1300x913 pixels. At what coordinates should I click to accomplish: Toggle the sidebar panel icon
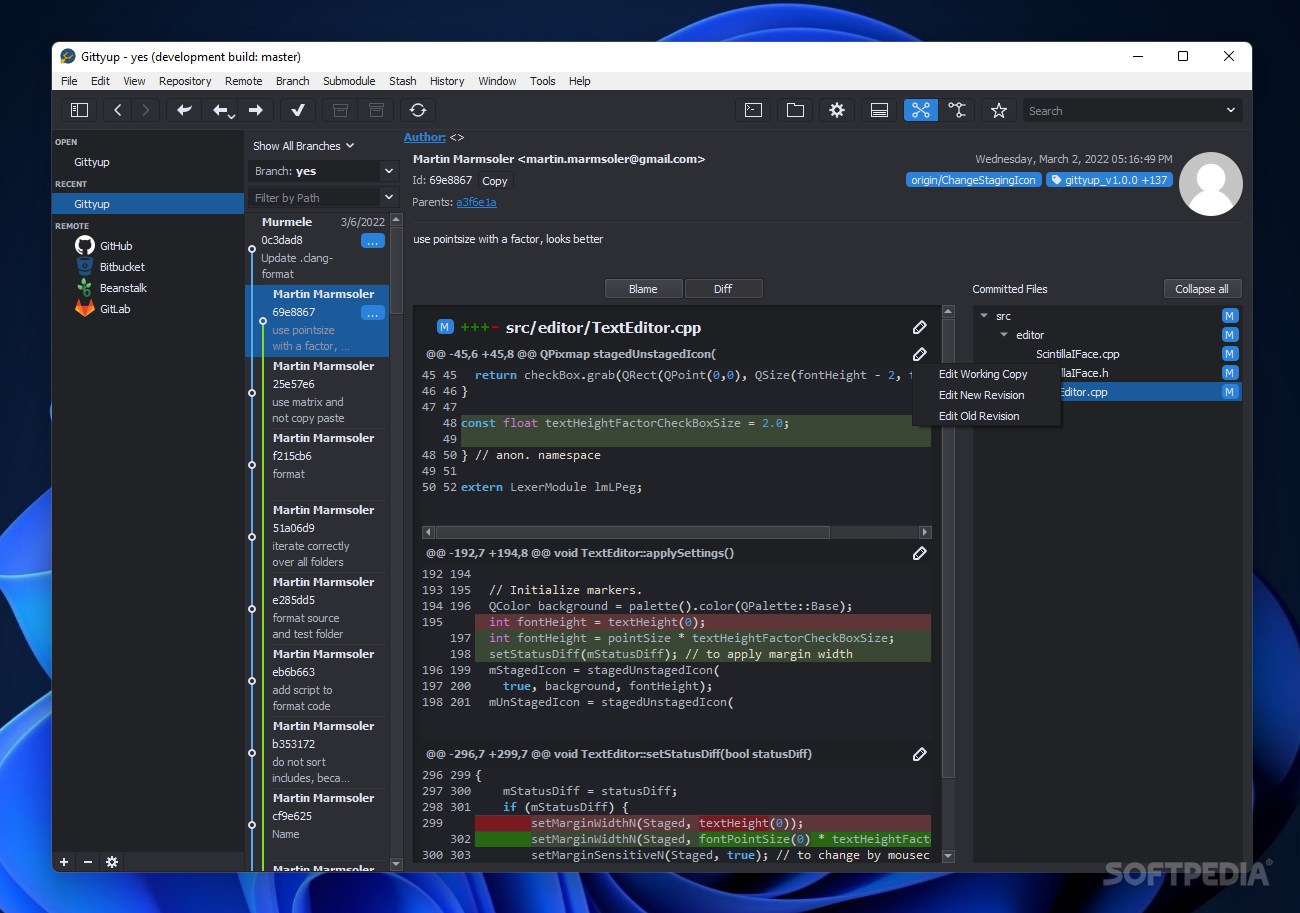tap(79, 110)
